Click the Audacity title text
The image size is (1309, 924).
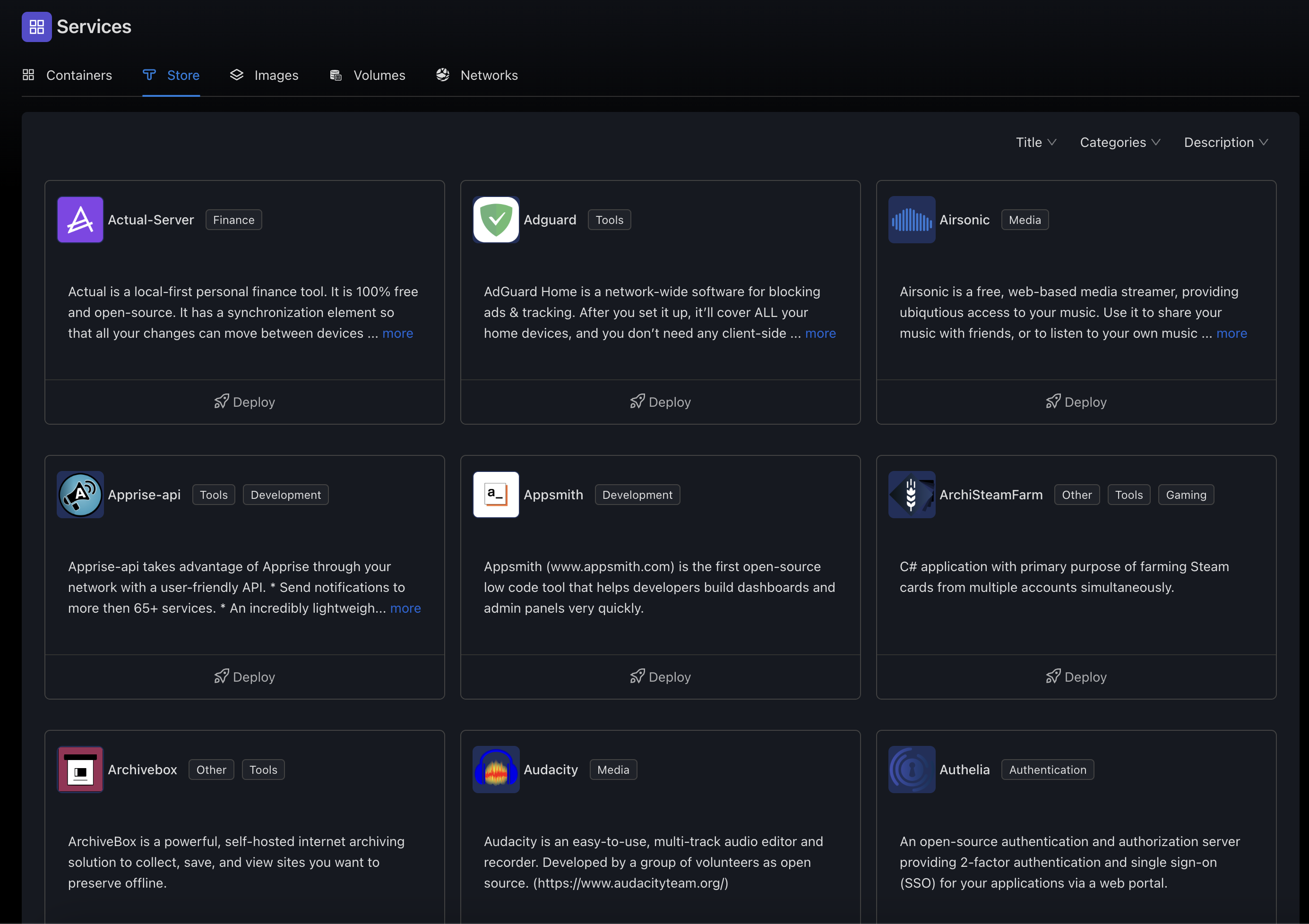click(x=551, y=770)
